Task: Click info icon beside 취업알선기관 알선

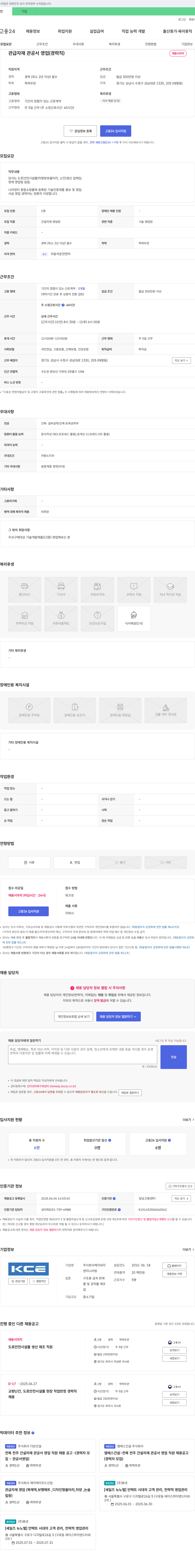Action: [110, 1140]
